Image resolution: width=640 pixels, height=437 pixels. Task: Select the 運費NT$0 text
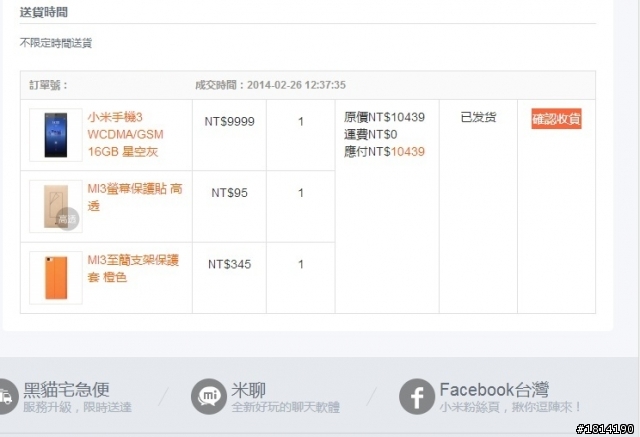(x=370, y=134)
